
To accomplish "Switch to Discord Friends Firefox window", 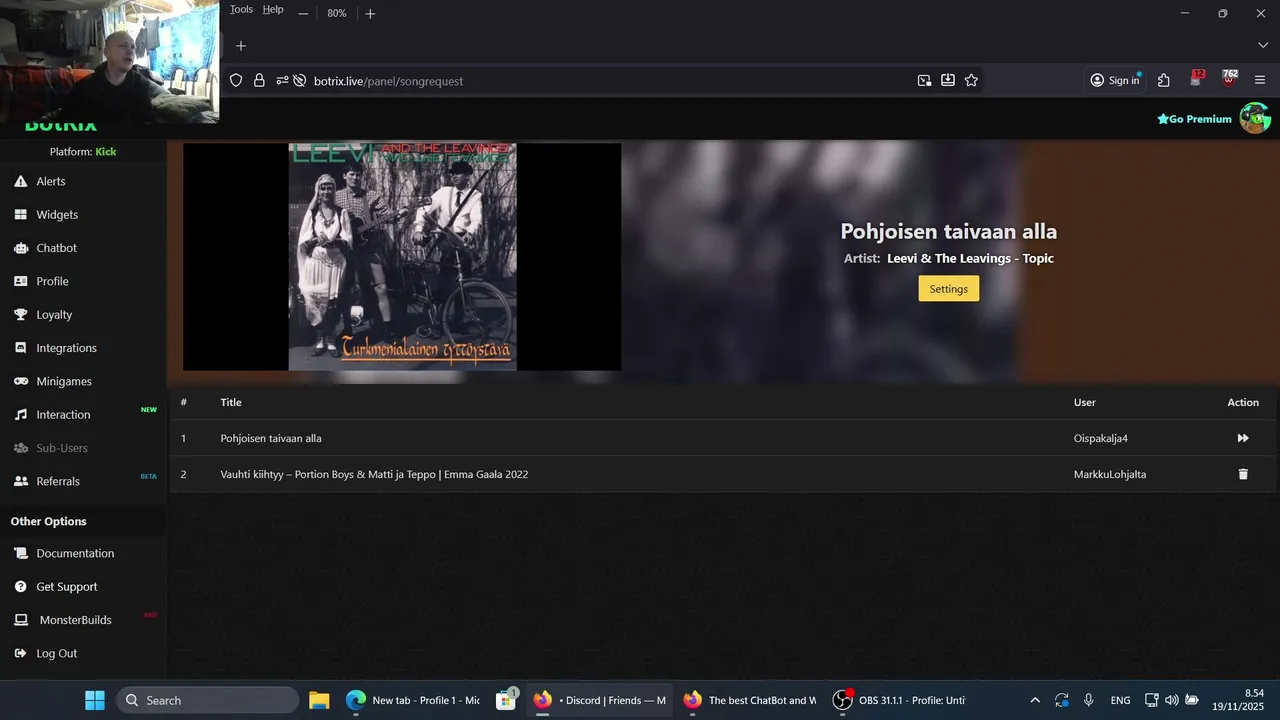I will coord(600,700).
